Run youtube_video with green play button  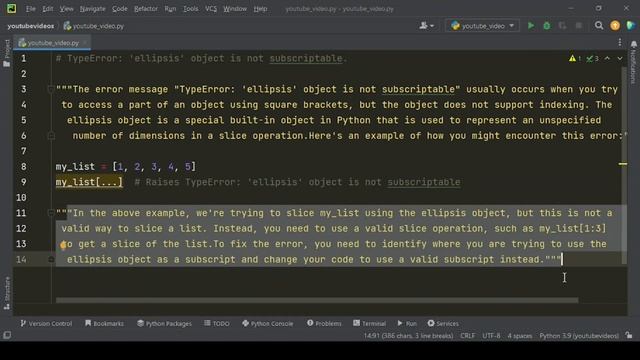click(x=531, y=26)
